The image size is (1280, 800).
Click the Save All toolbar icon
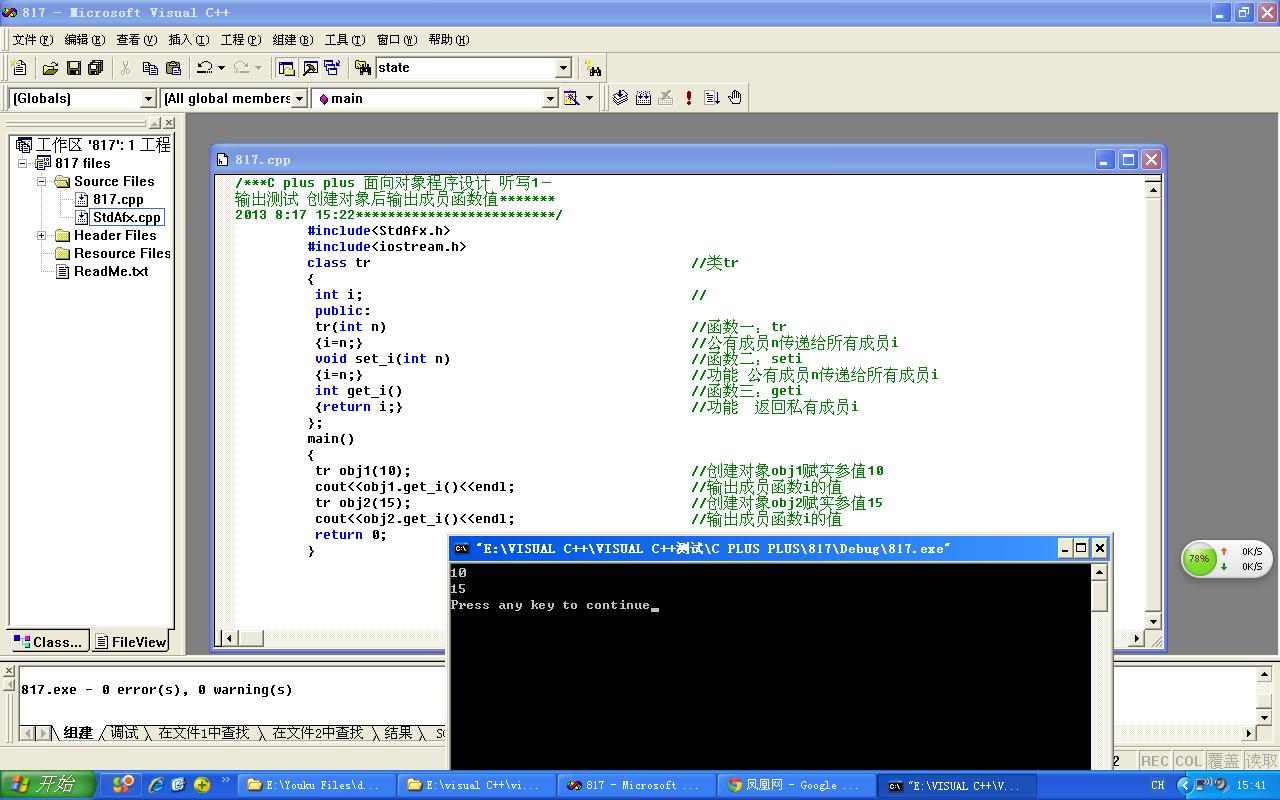96,68
